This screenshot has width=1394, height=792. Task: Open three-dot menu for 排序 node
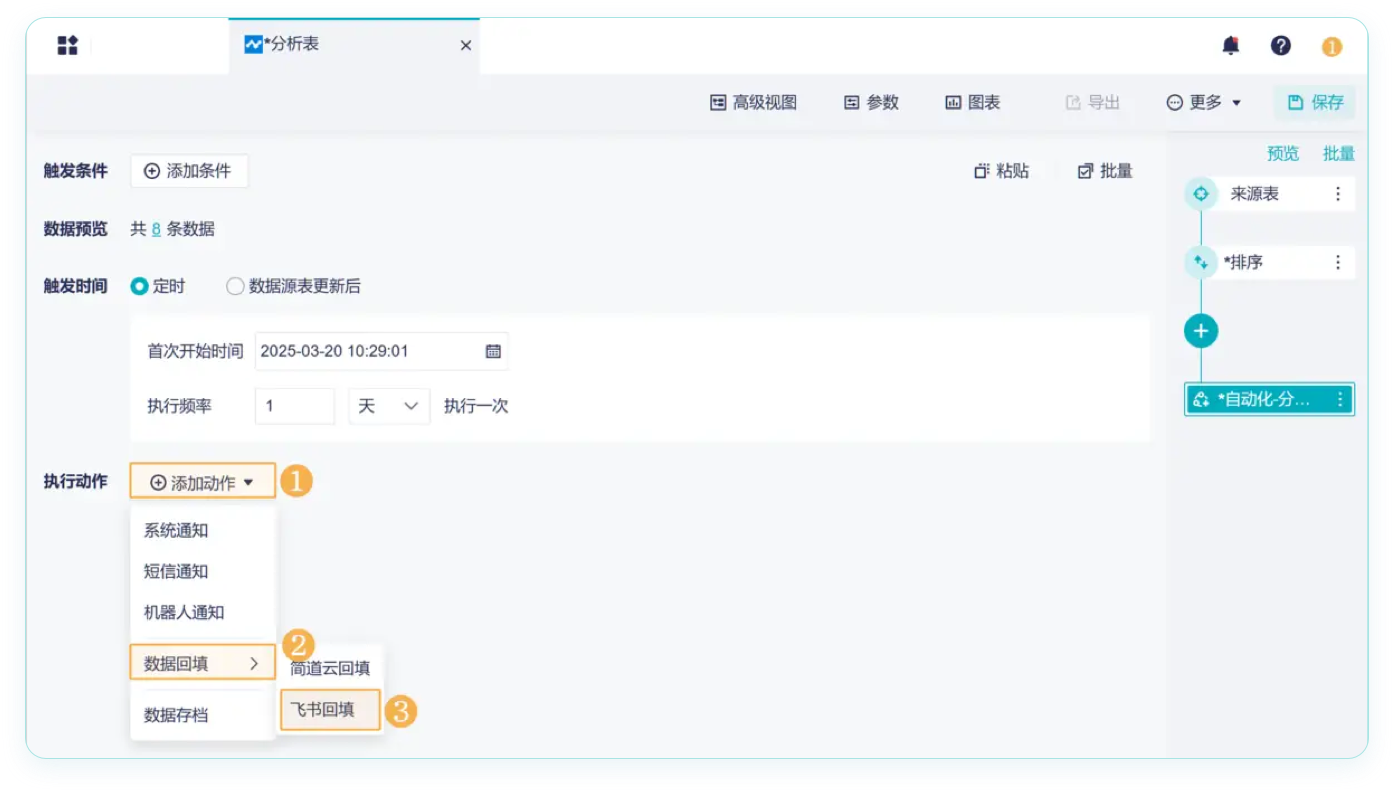[1338, 262]
